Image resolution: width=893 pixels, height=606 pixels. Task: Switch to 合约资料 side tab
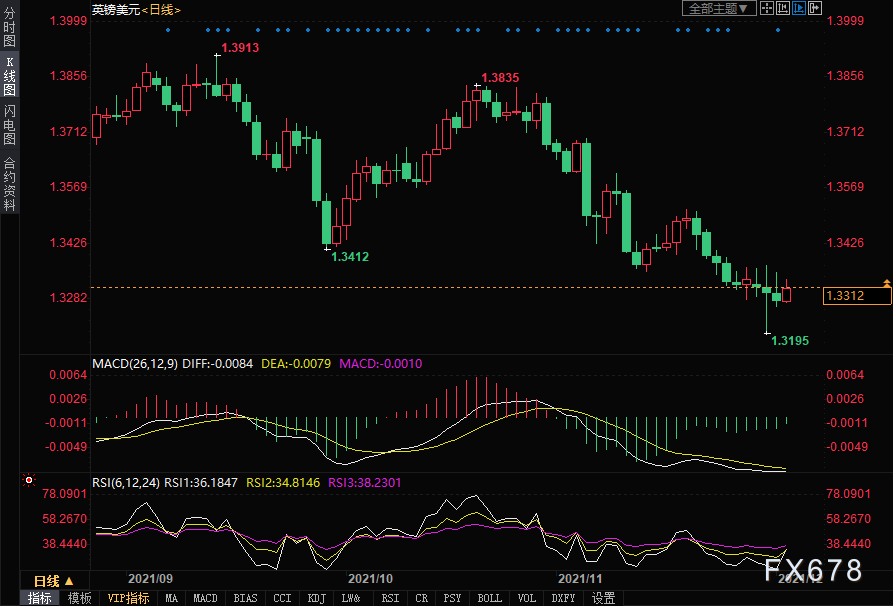coord(10,183)
